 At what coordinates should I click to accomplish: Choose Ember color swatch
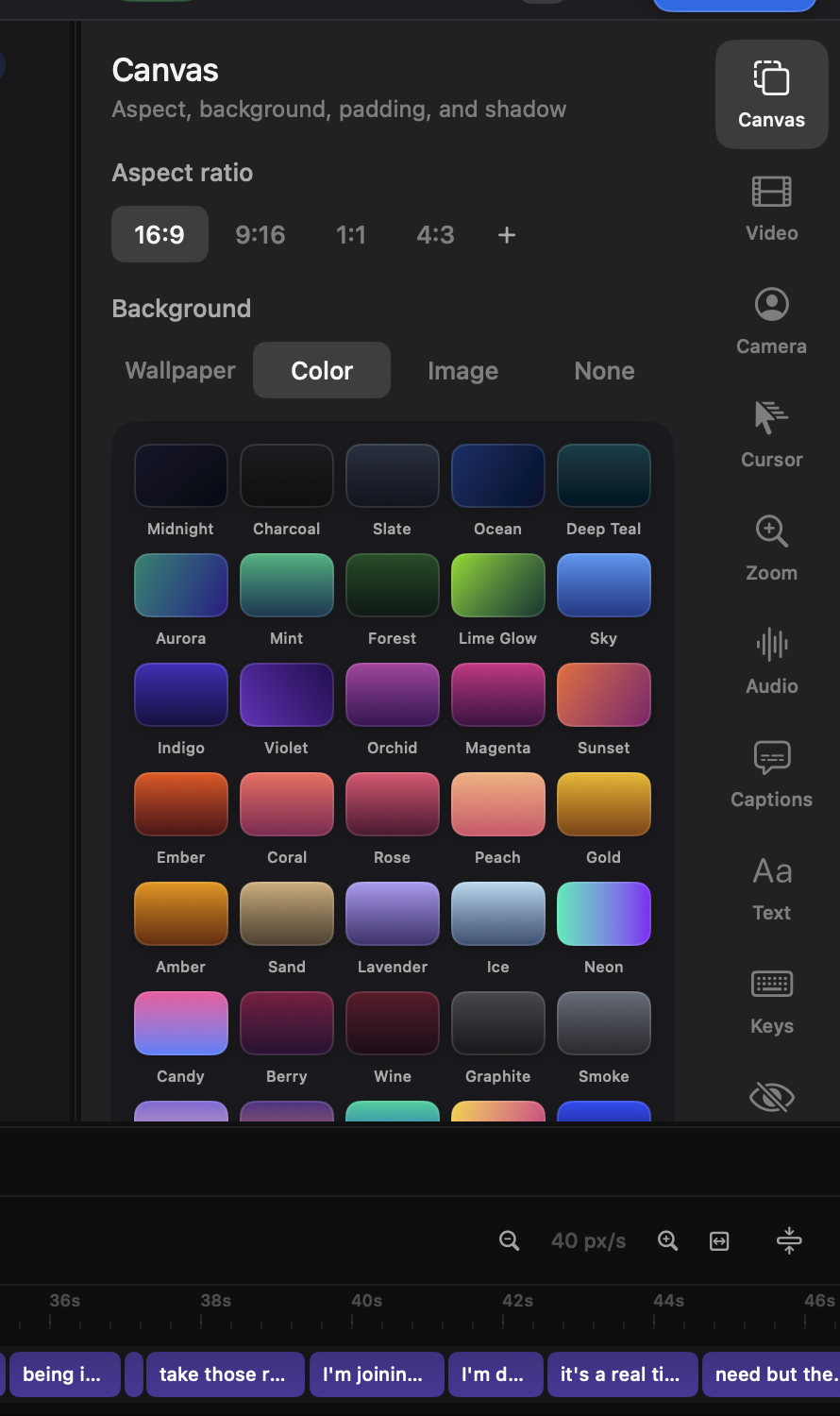(x=180, y=804)
